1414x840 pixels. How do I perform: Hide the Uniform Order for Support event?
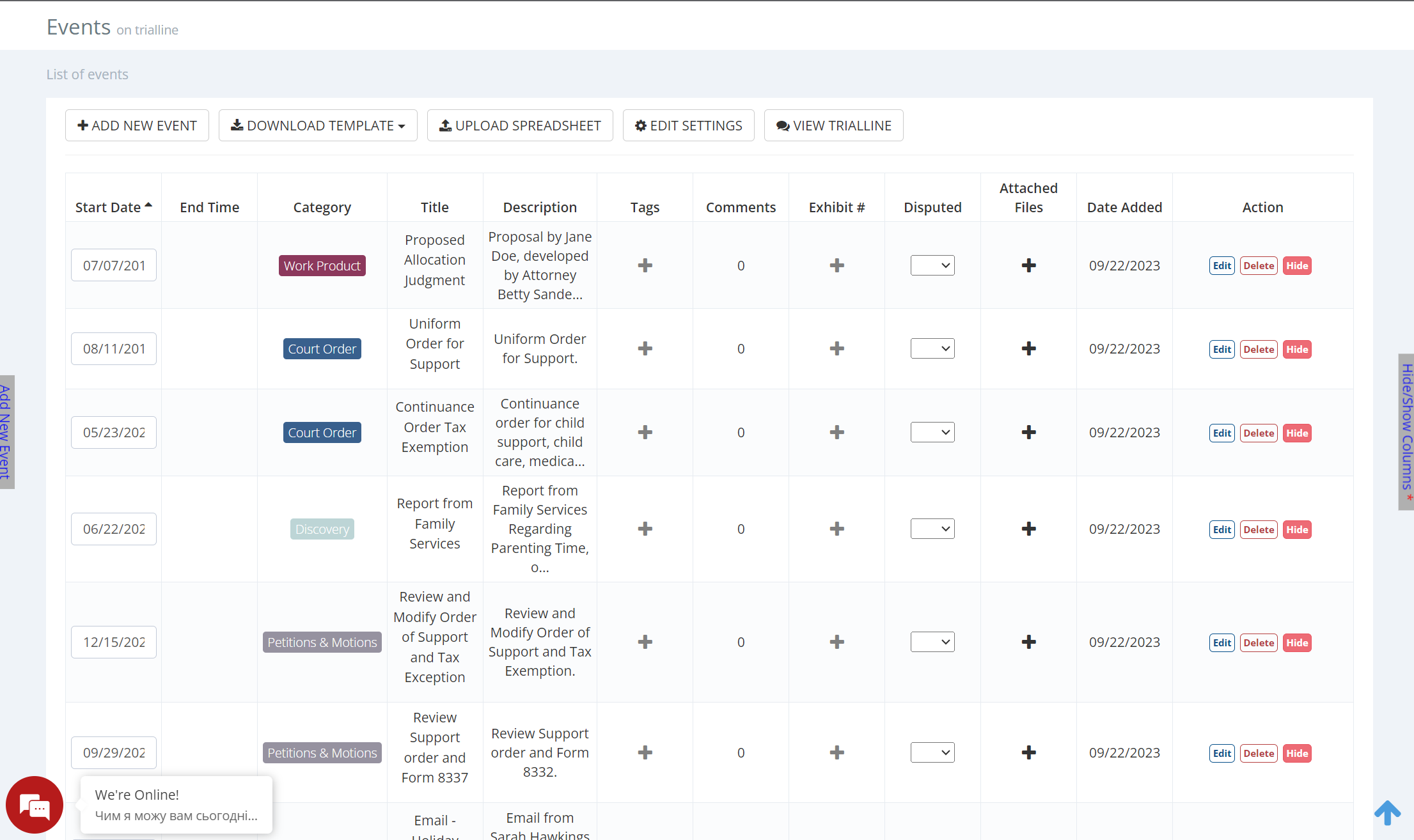pos(1297,349)
